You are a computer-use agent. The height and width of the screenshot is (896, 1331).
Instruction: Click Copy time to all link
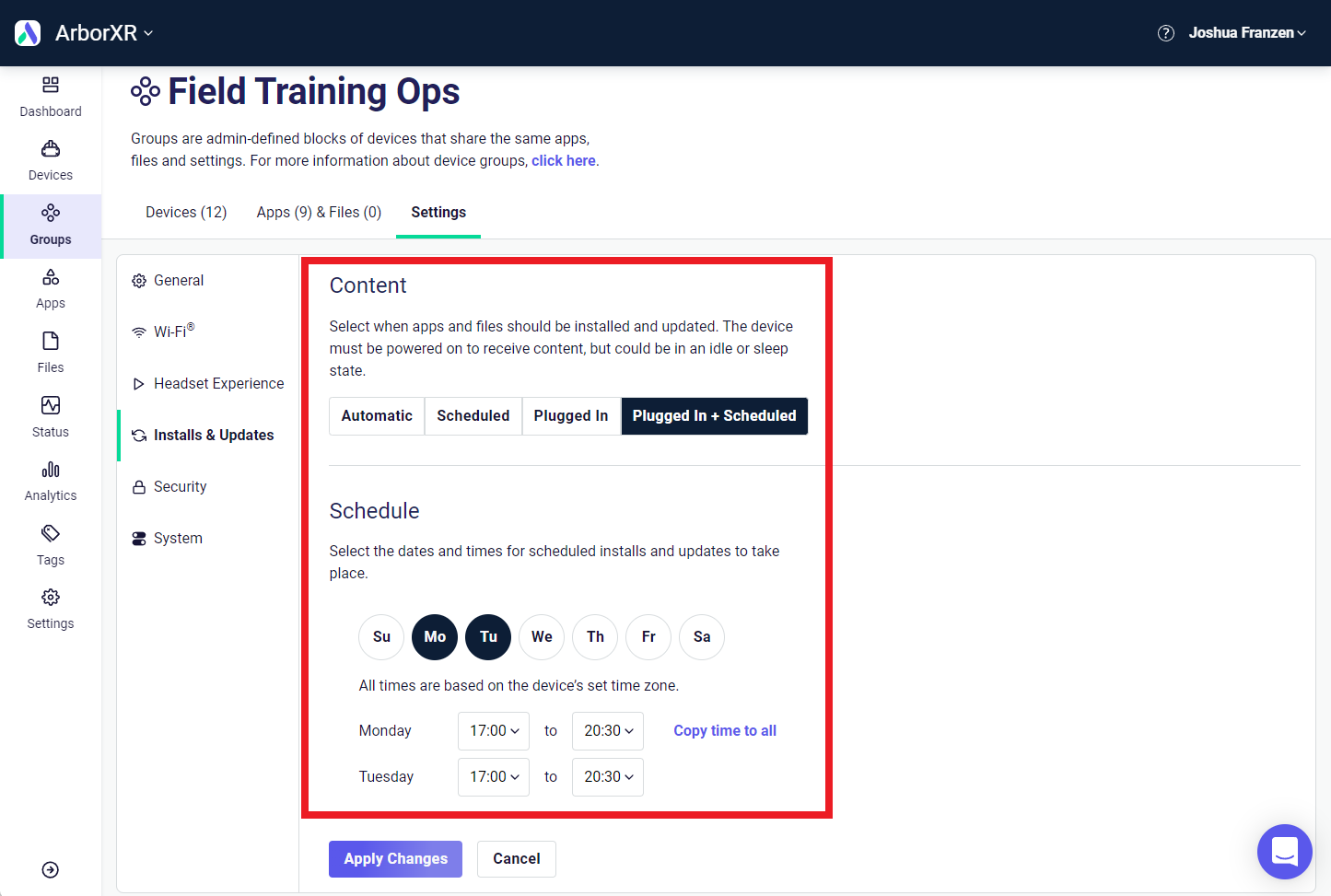click(x=725, y=730)
